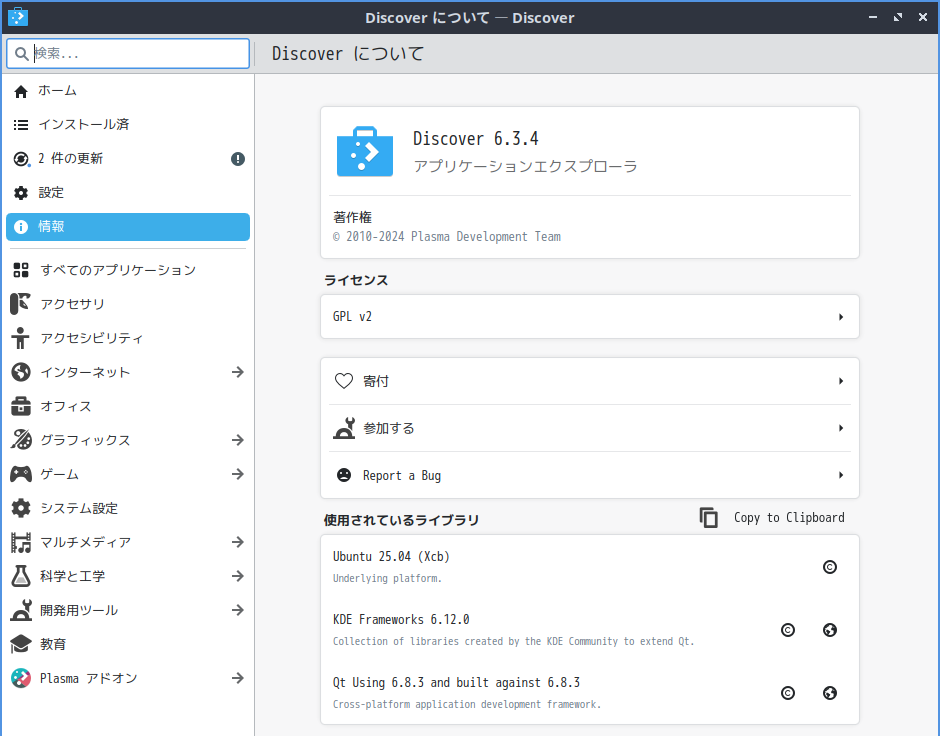Click the Science flask icon
940x736 pixels.
(x=21, y=577)
